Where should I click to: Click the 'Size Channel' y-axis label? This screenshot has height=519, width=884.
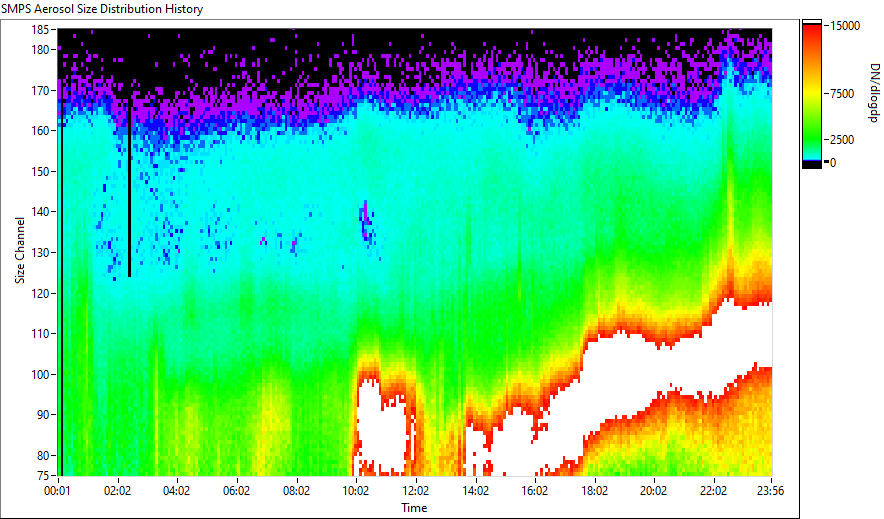(20, 250)
